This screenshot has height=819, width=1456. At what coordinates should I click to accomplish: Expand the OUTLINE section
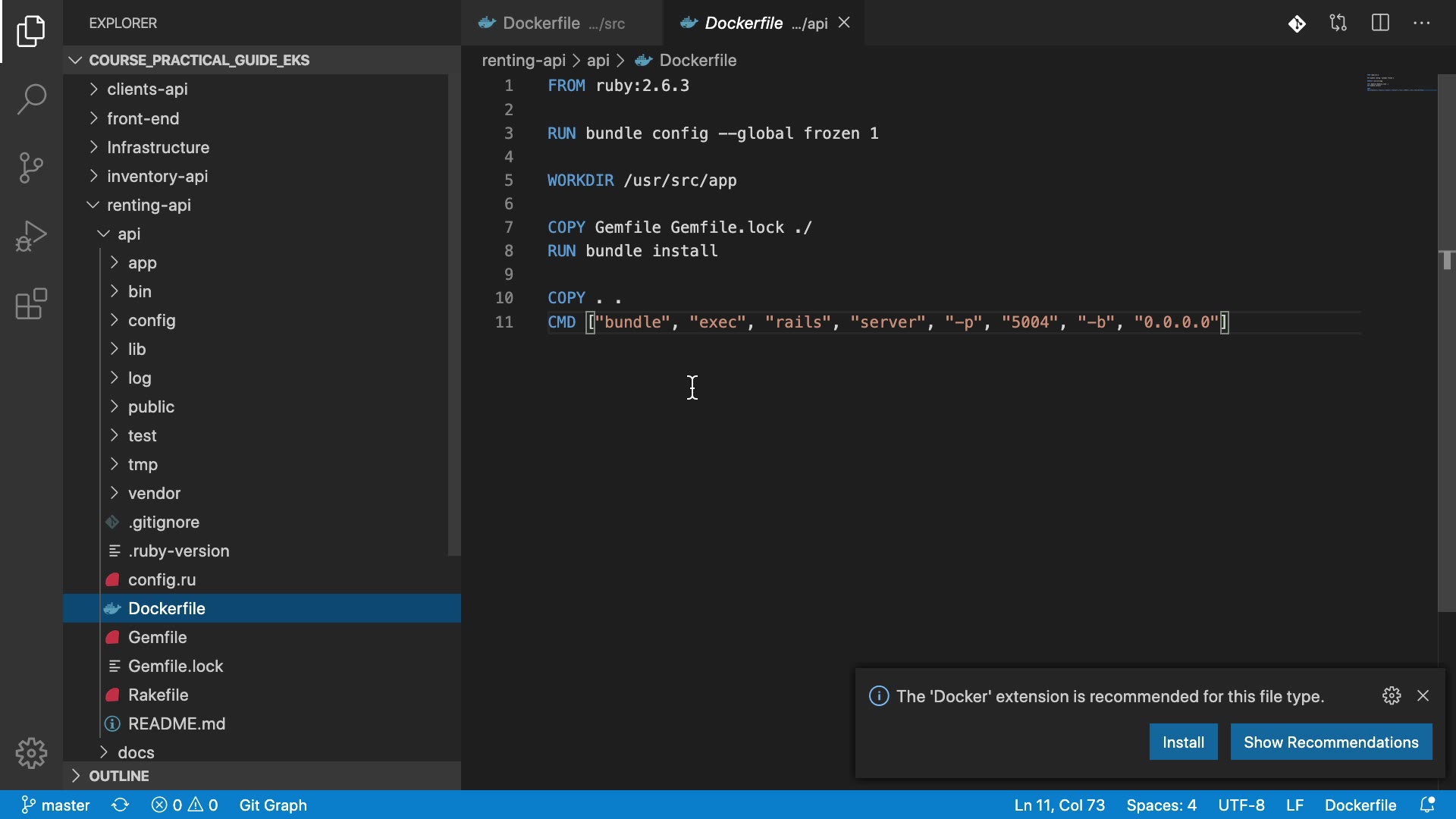tap(118, 776)
